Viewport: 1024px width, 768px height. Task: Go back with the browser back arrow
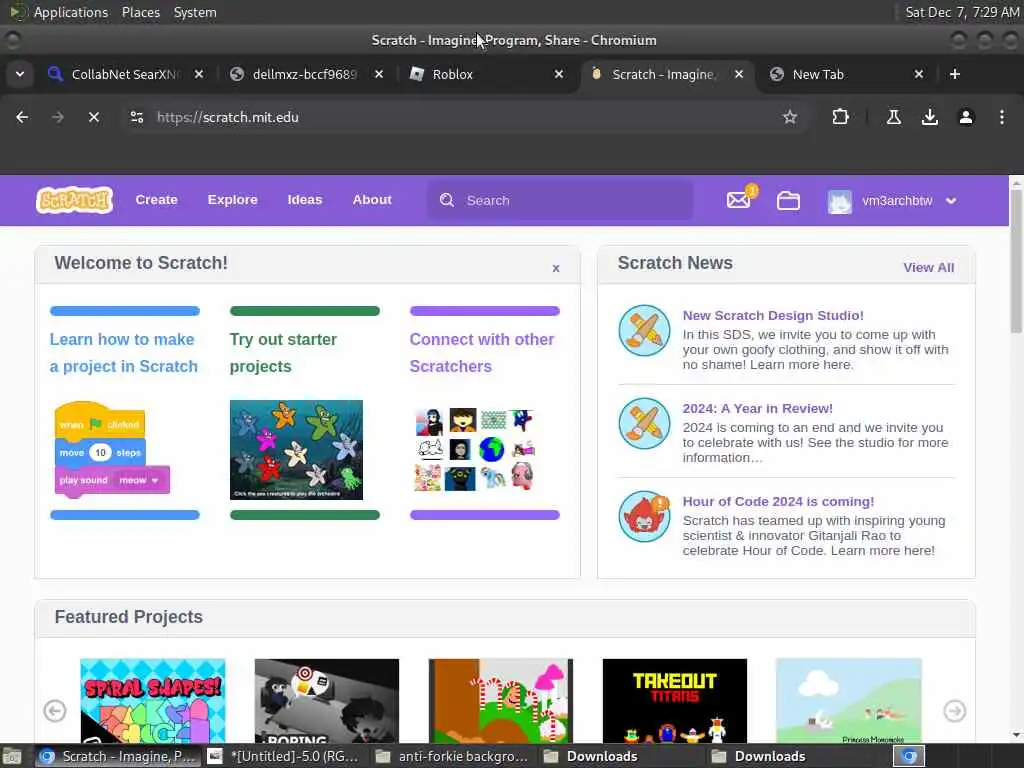click(x=22, y=117)
